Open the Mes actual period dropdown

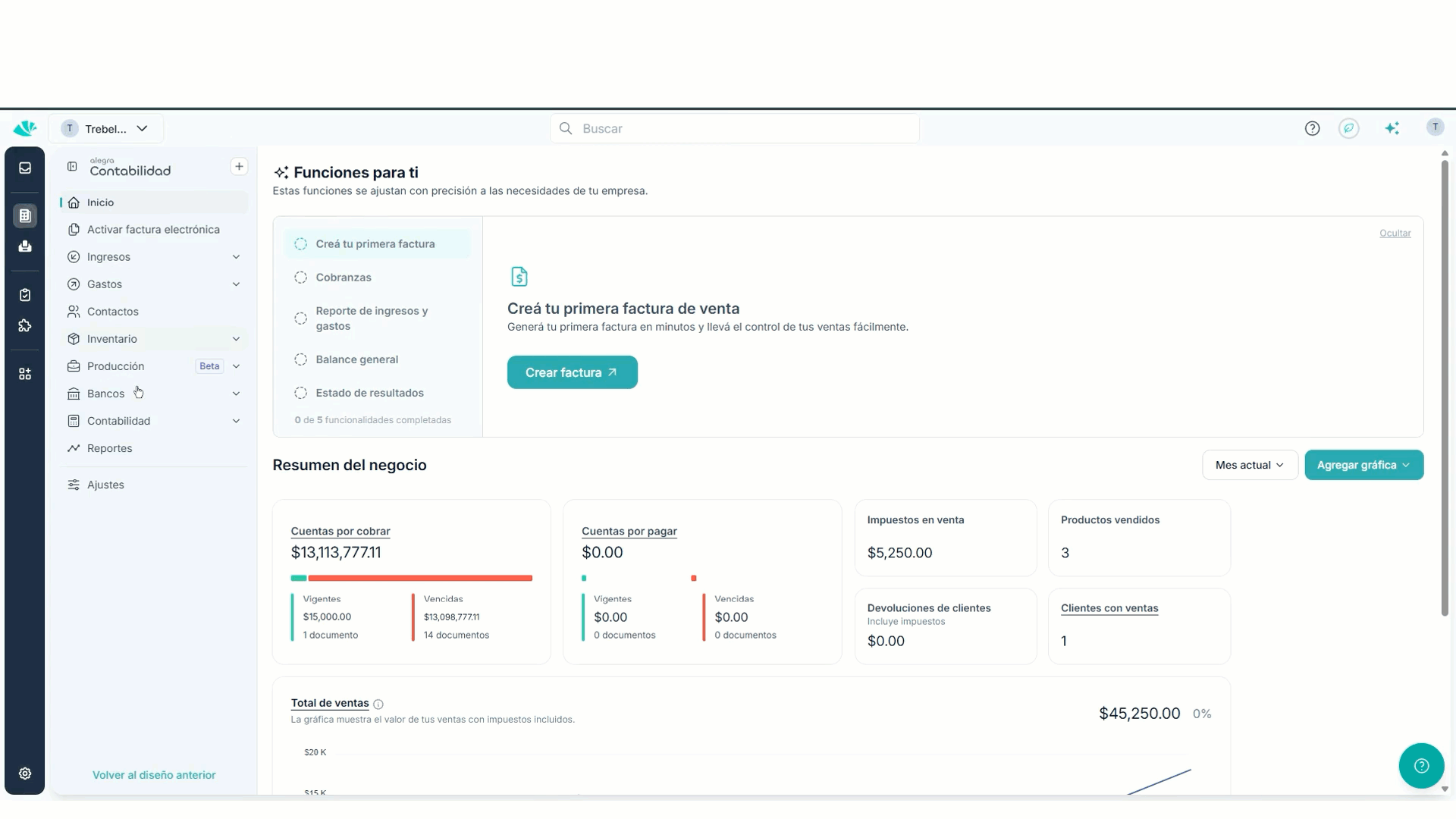pos(1250,465)
